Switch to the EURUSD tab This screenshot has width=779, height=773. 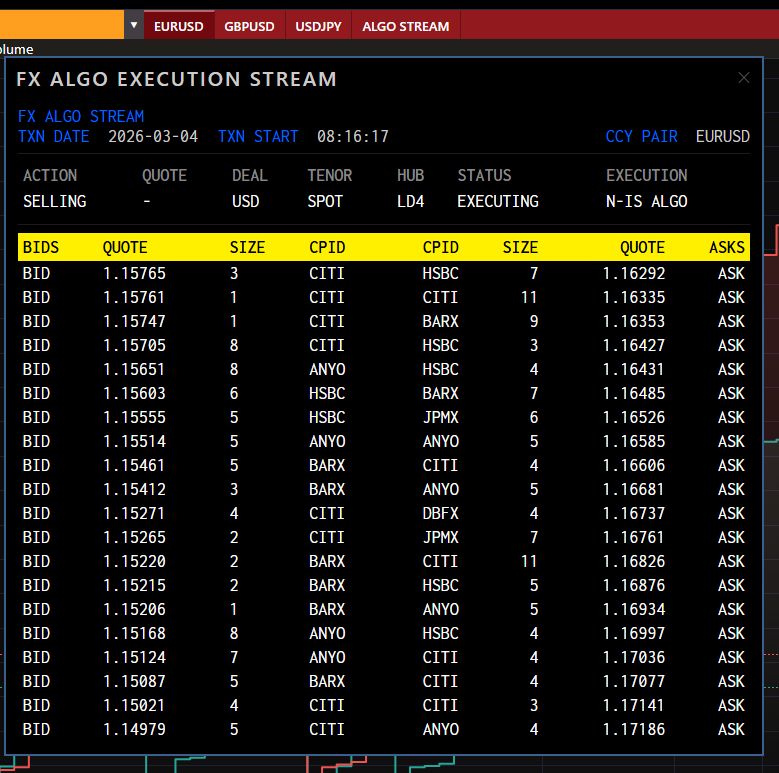(178, 26)
